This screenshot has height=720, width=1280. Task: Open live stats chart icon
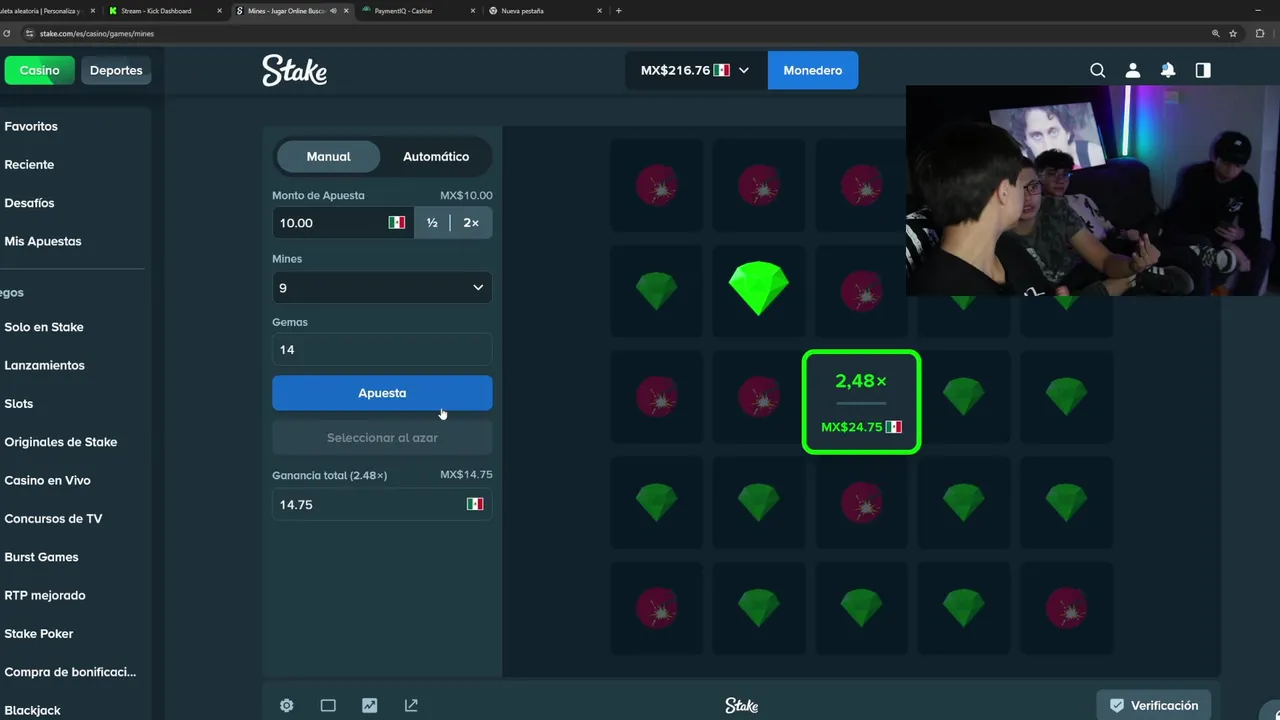pos(369,705)
